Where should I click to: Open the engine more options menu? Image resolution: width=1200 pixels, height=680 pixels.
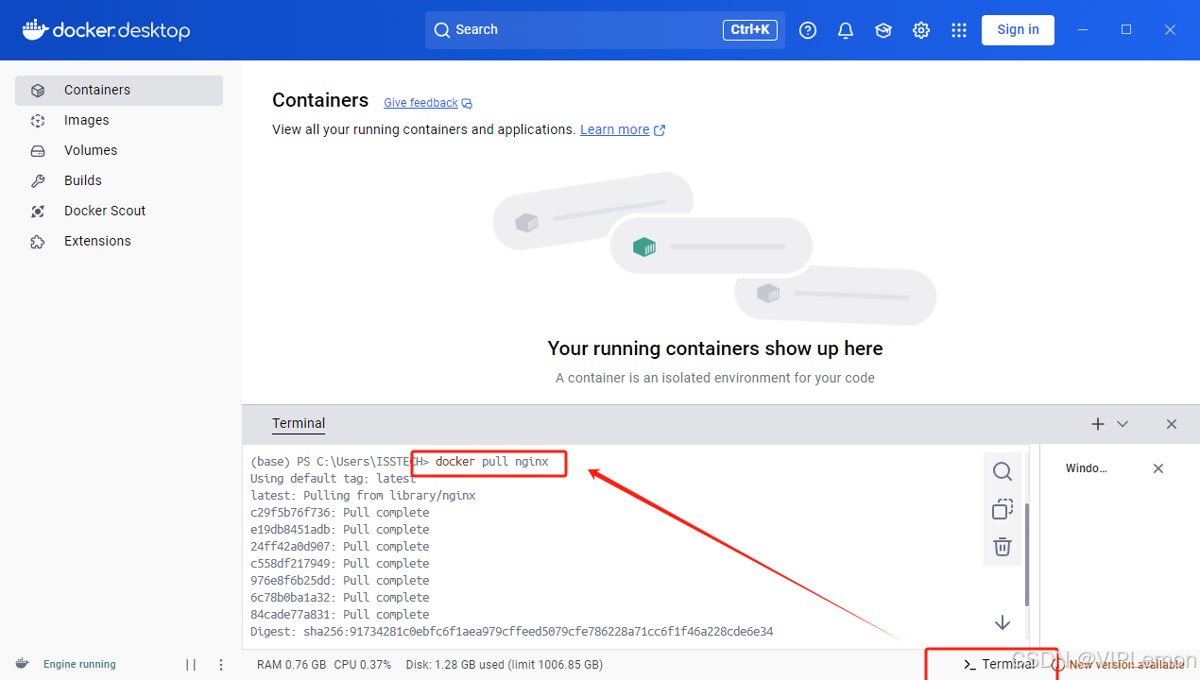[221, 664]
